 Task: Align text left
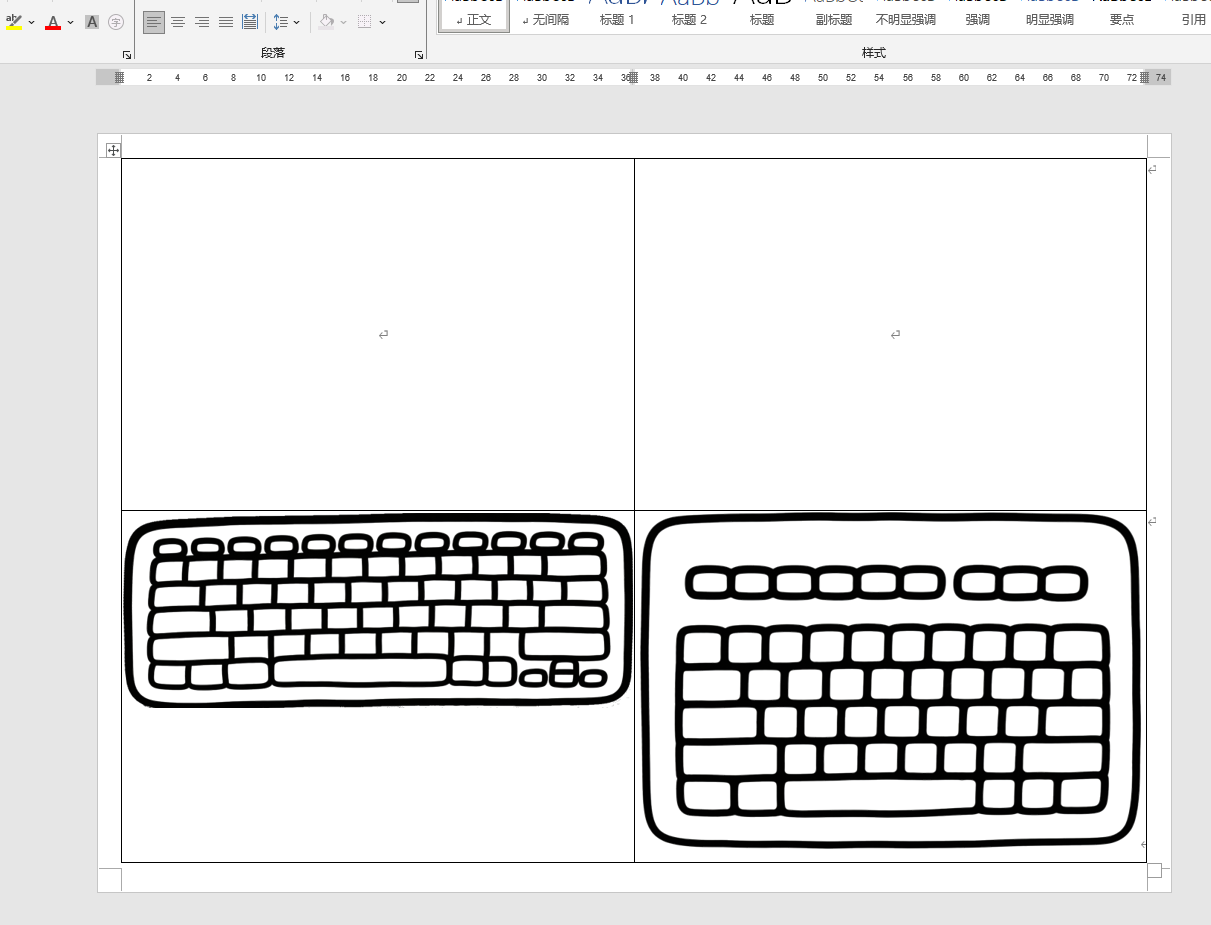153,22
